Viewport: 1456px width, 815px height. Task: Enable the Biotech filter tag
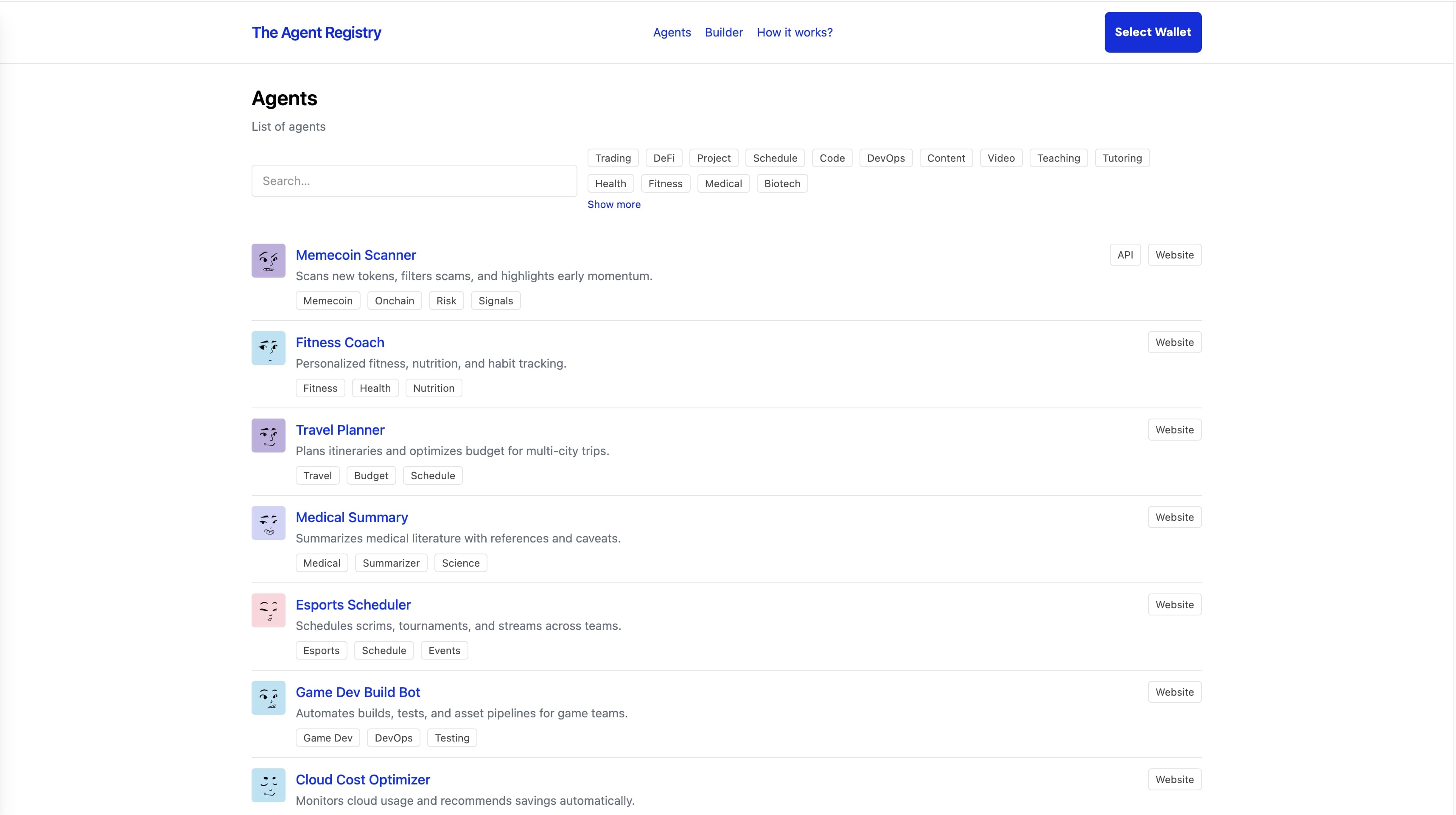point(782,183)
